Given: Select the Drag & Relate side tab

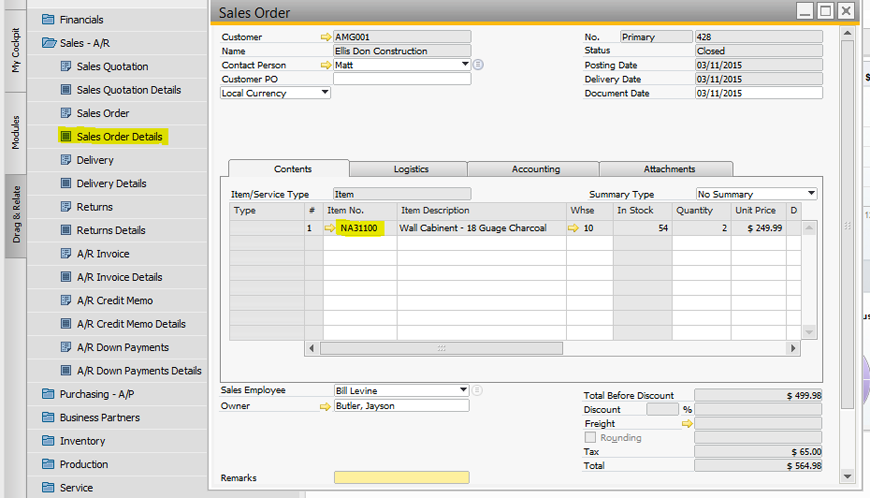Looking at the screenshot, I should click(16, 215).
